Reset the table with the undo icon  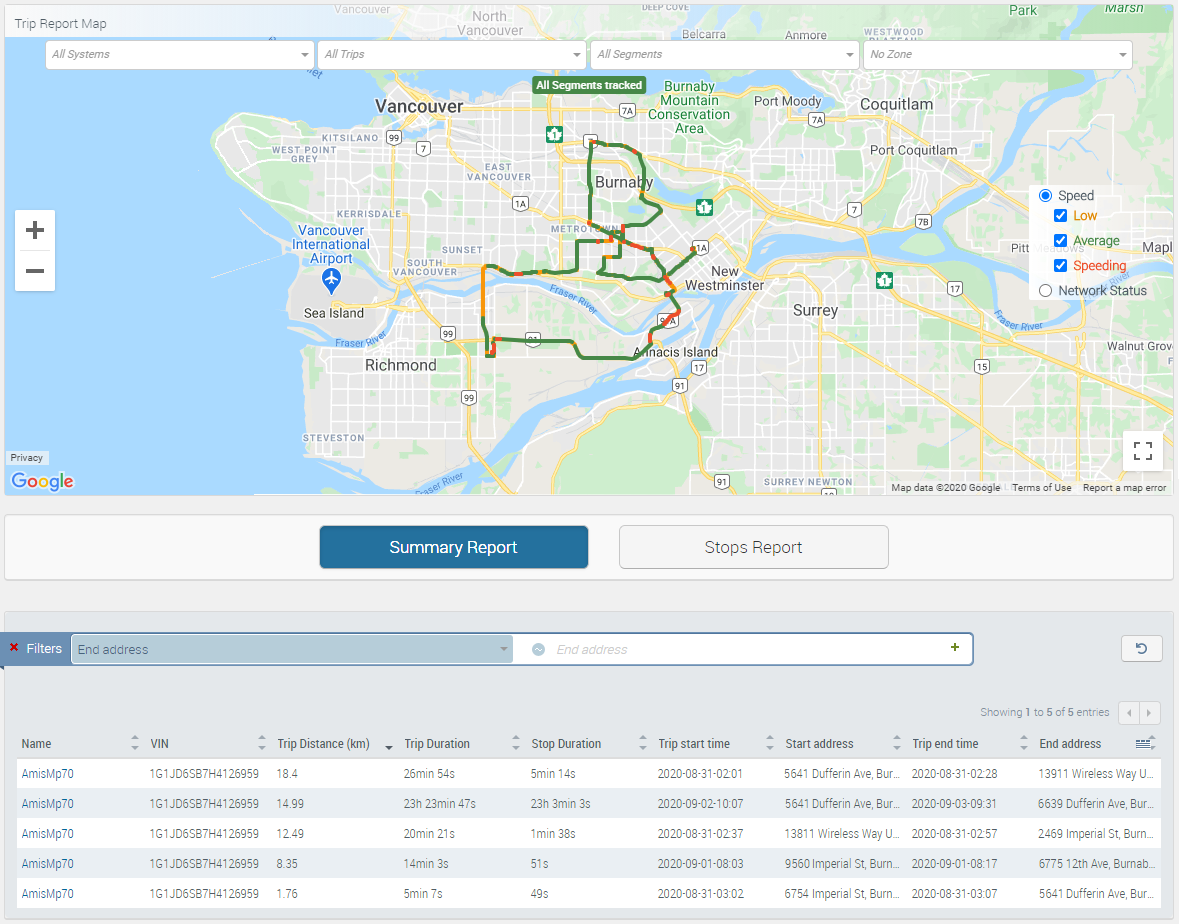pyautogui.click(x=1141, y=649)
